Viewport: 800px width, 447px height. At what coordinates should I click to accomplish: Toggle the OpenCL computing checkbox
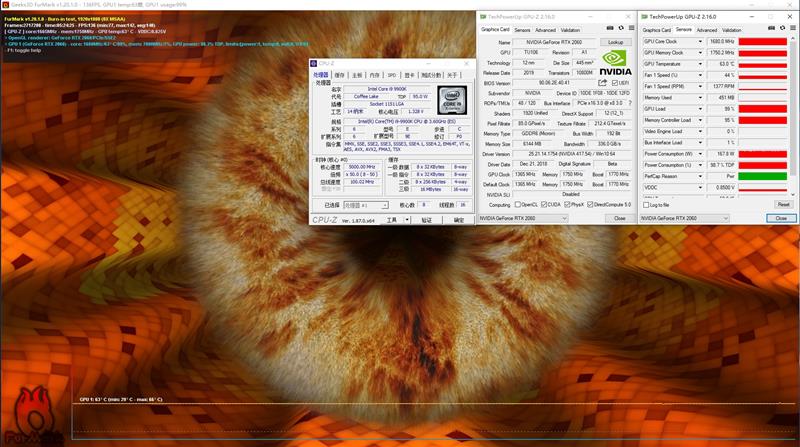pos(518,205)
